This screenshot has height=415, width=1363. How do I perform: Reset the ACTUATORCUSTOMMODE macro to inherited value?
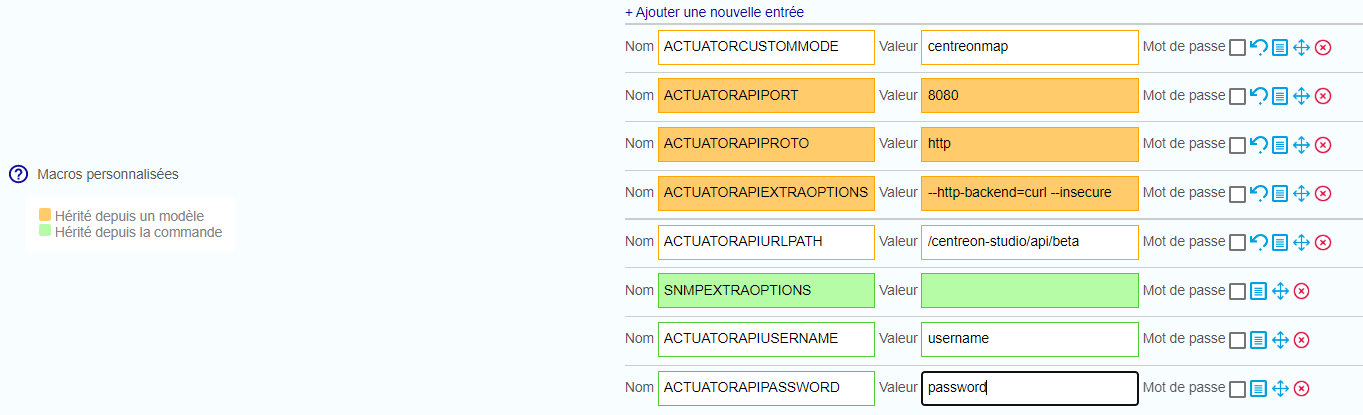pos(1259,47)
